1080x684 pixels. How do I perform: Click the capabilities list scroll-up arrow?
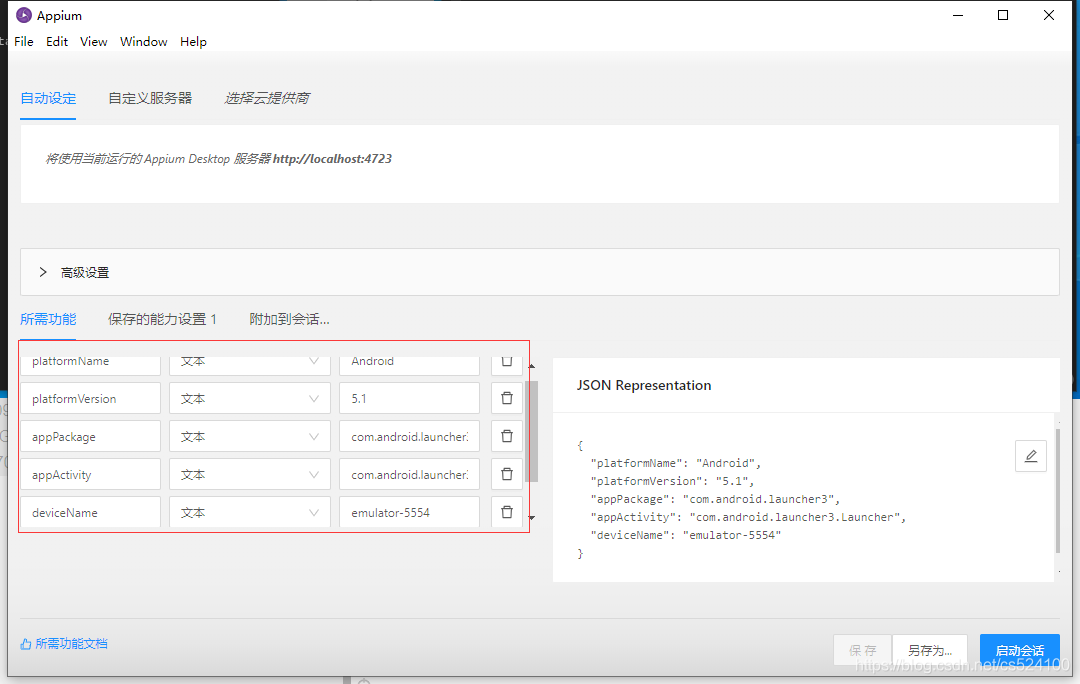532,366
